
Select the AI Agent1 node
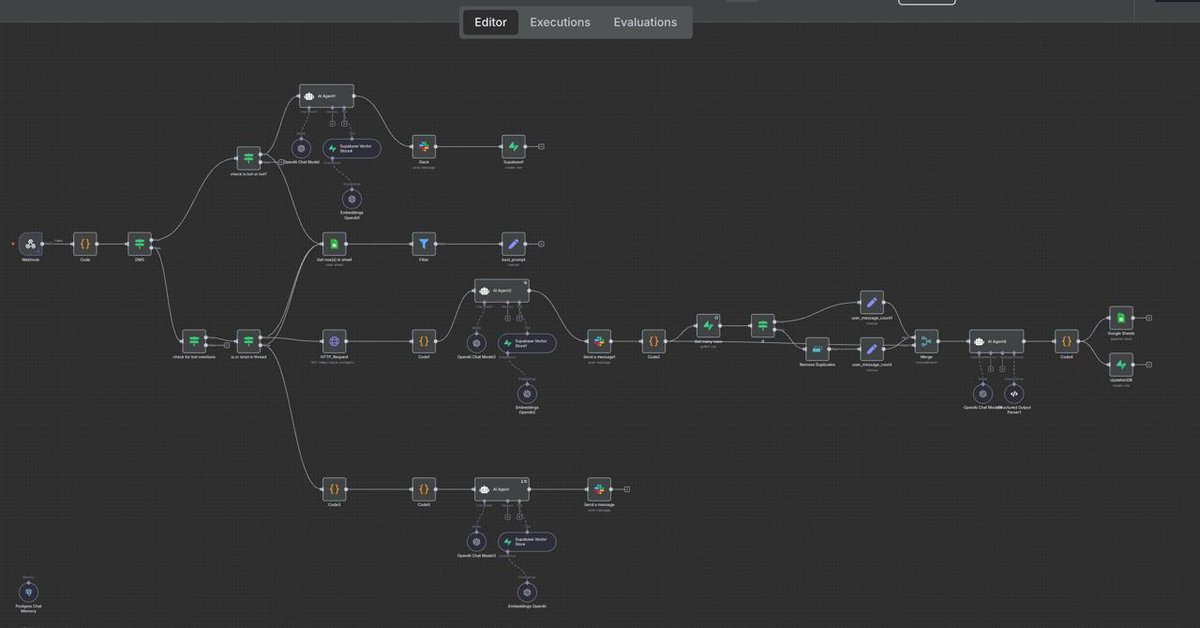pyautogui.click(x=327, y=97)
